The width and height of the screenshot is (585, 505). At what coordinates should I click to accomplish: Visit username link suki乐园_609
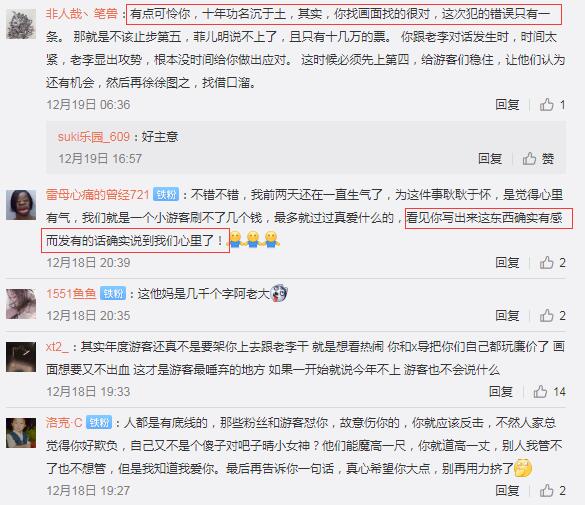click(x=94, y=137)
